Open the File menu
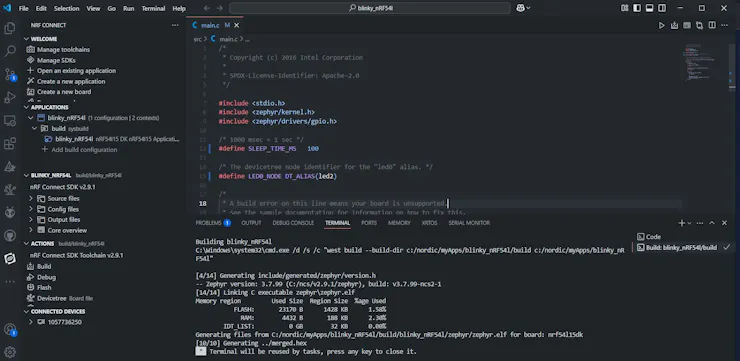The height and width of the screenshot is (361, 740). pyautogui.click(x=24, y=8)
